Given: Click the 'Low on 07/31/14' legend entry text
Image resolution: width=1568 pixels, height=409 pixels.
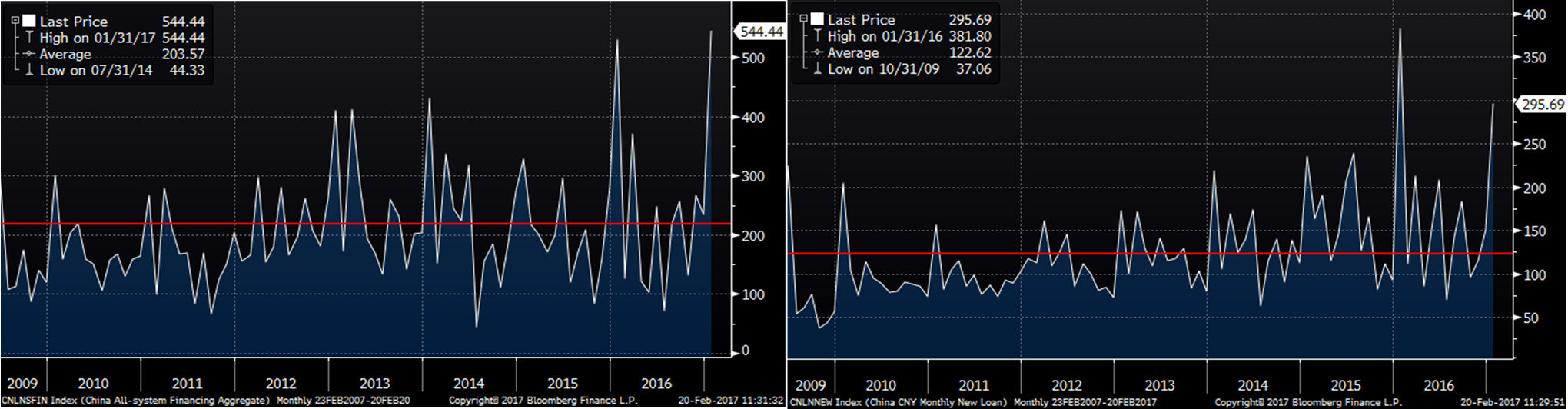Looking at the screenshot, I should point(96,70).
